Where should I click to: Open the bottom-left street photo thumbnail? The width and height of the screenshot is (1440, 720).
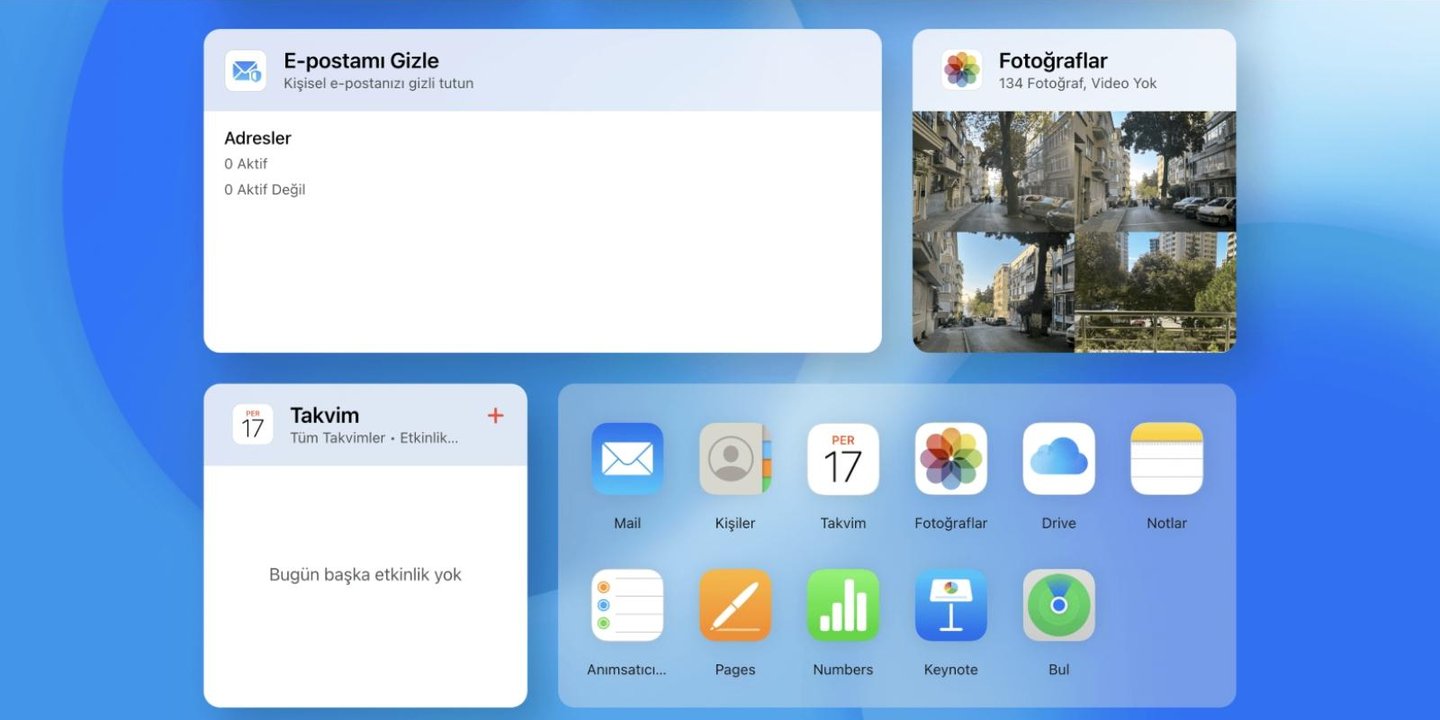click(993, 293)
